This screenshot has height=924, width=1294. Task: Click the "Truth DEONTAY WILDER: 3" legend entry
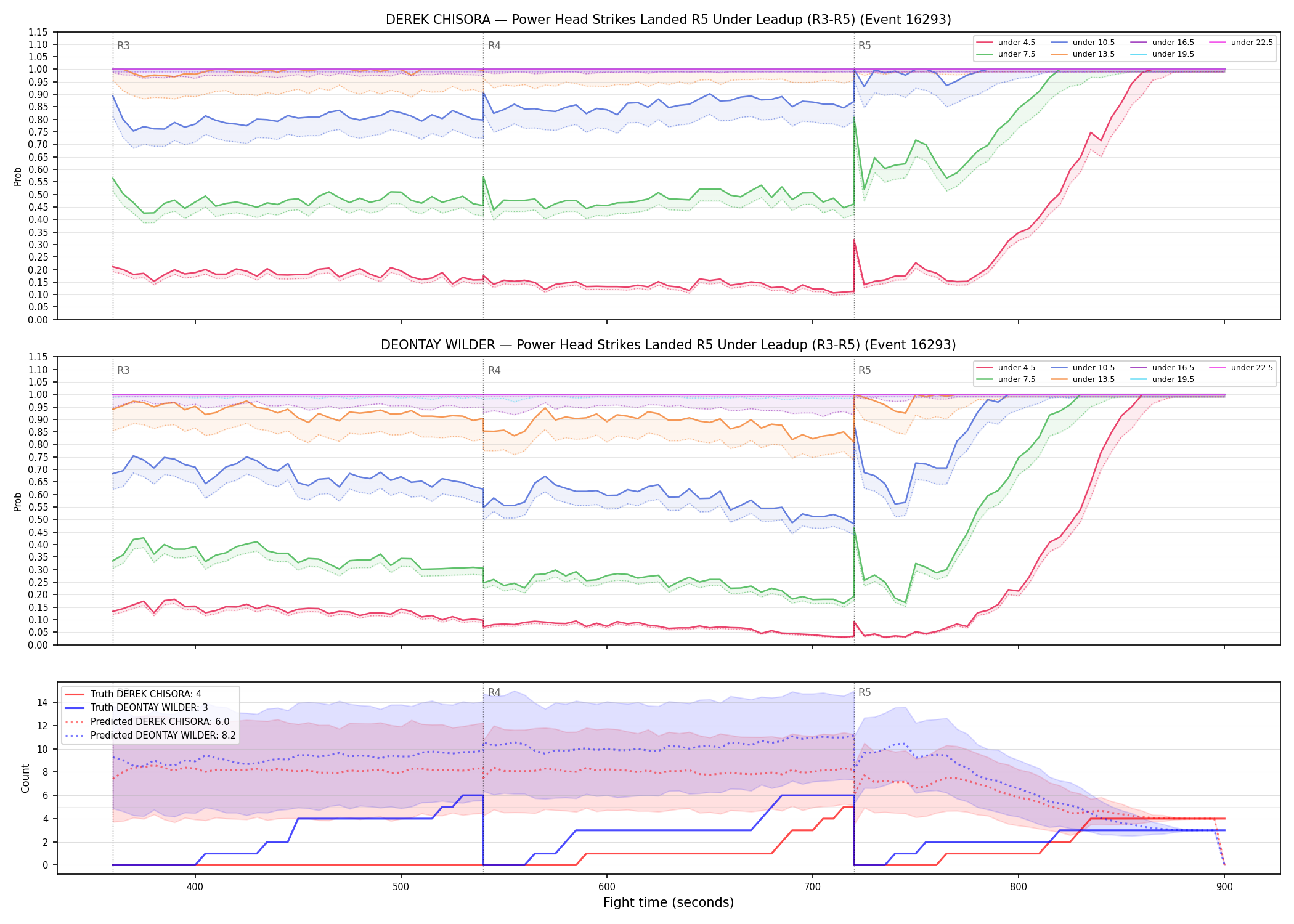pyautogui.click(x=136, y=708)
